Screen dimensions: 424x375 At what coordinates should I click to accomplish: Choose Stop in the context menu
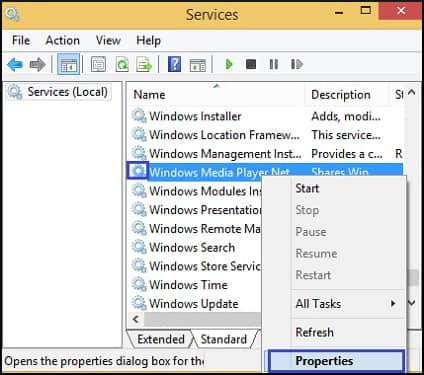(x=334, y=210)
